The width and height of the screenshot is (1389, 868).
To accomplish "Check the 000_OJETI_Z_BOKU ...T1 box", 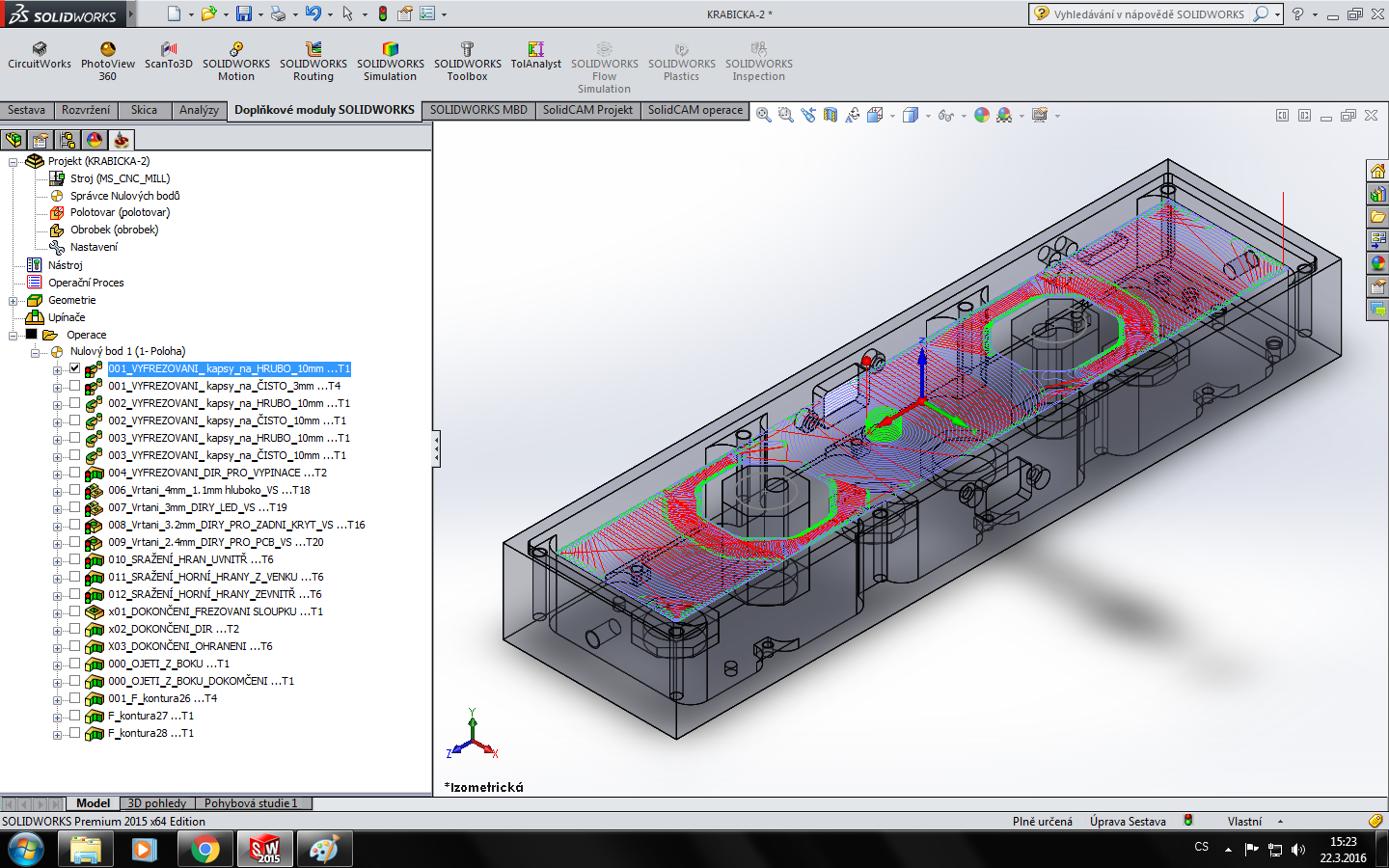I will [x=74, y=664].
